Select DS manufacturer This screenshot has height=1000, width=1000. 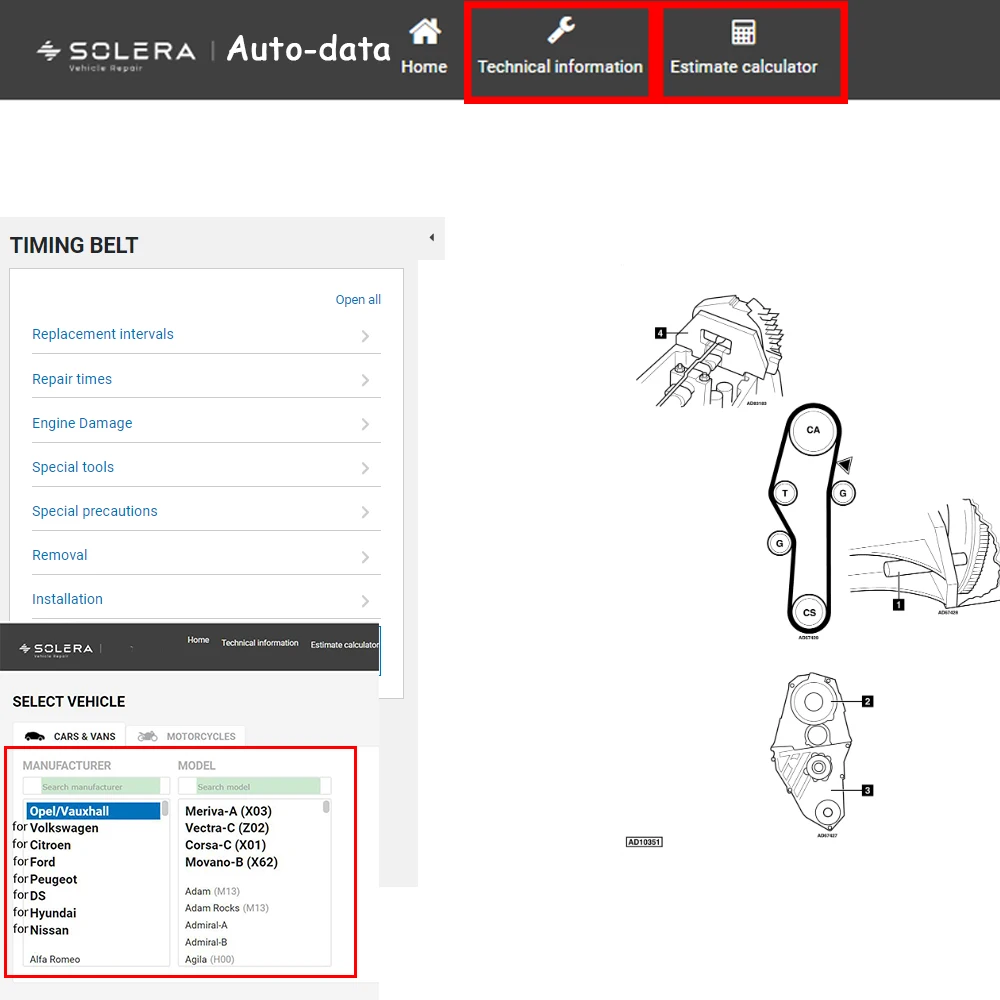pos(38,896)
